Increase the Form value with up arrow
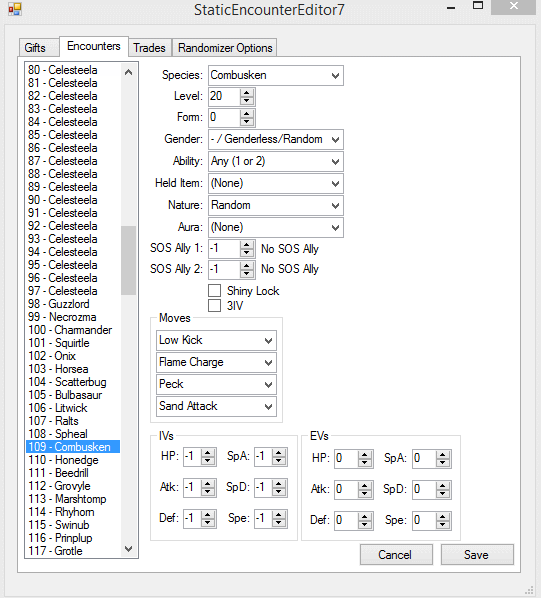 click(x=247, y=114)
